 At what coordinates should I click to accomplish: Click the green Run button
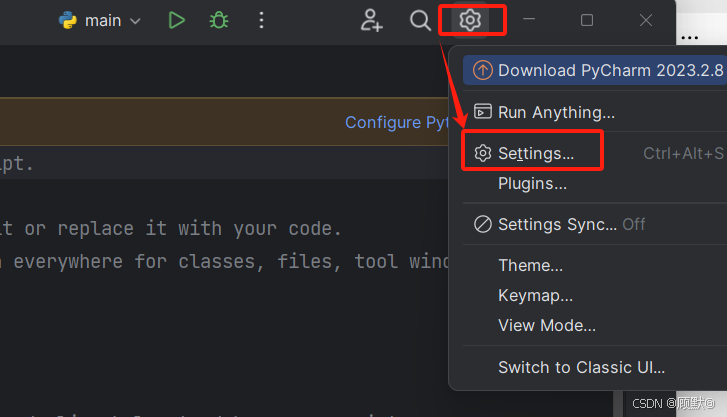pyautogui.click(x=177, y=20)
